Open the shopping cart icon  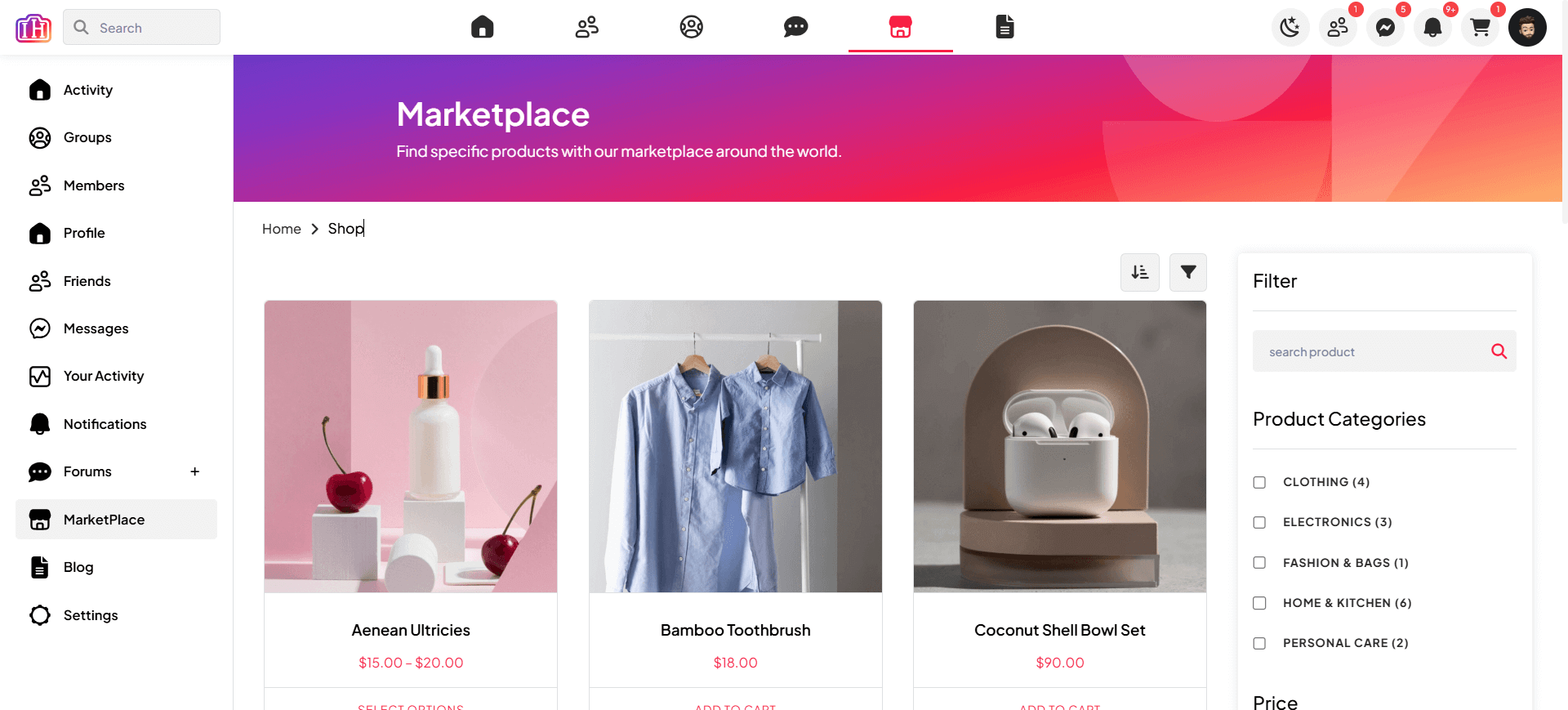click(1480, 28)
